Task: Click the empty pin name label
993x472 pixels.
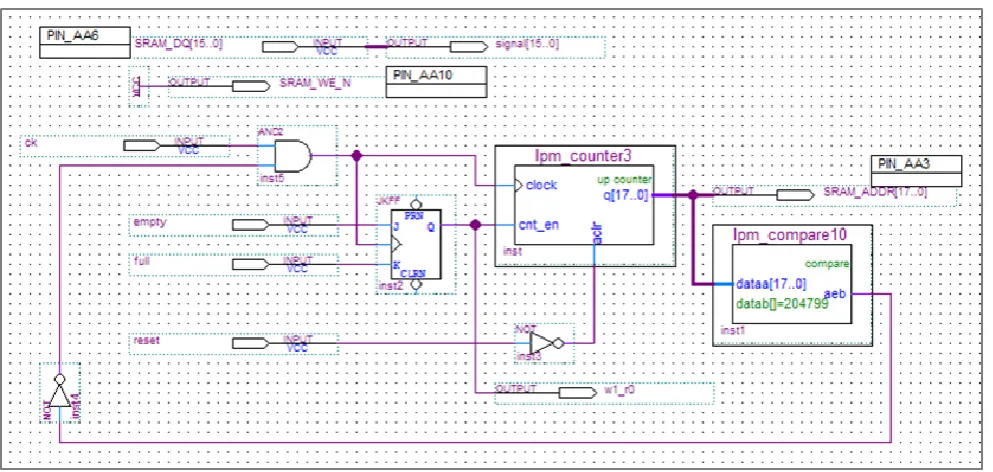Action: (x=149, y=222)
